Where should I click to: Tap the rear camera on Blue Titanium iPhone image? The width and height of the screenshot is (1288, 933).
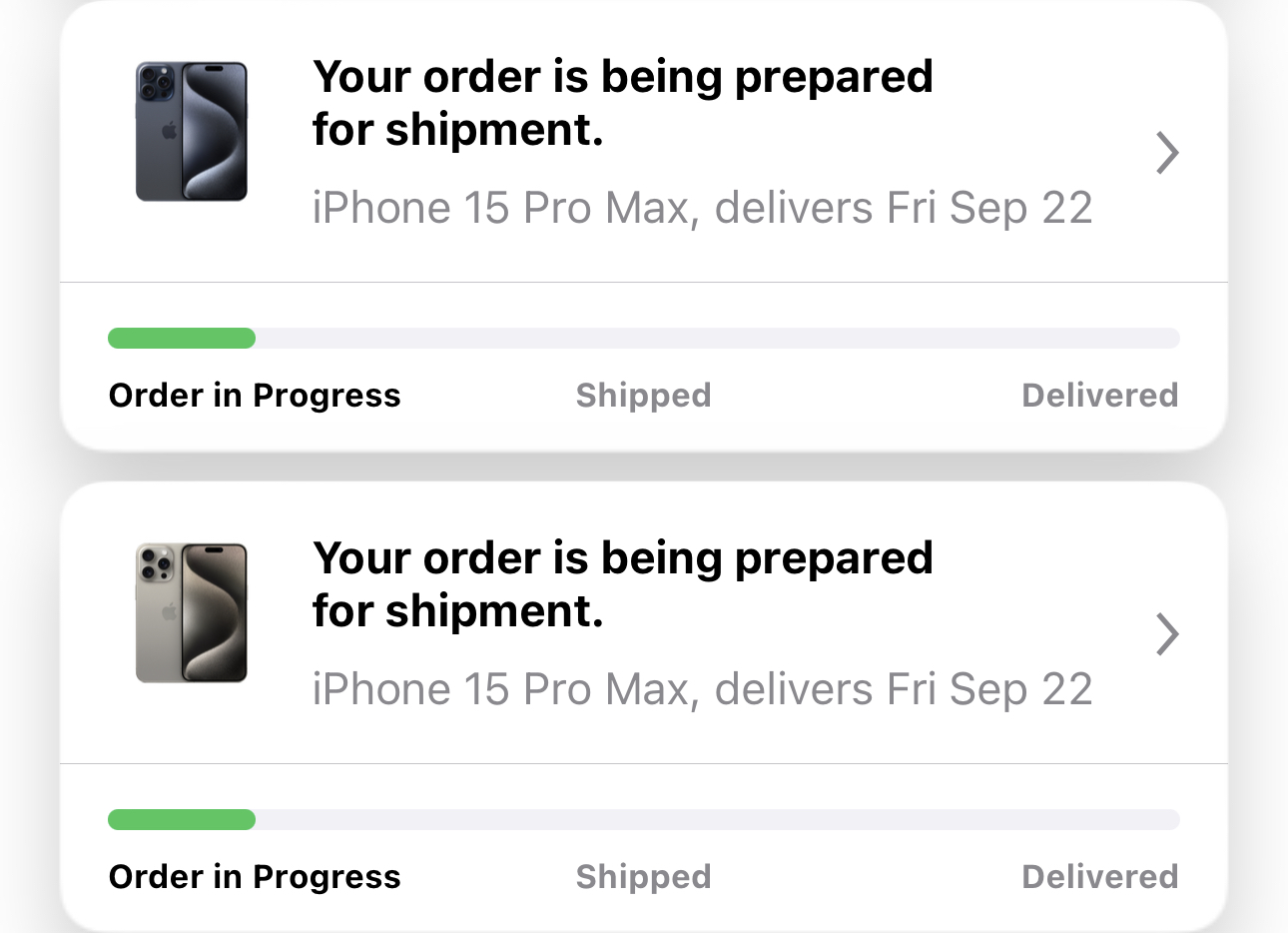pyautogui.click(x=156, y=82)
